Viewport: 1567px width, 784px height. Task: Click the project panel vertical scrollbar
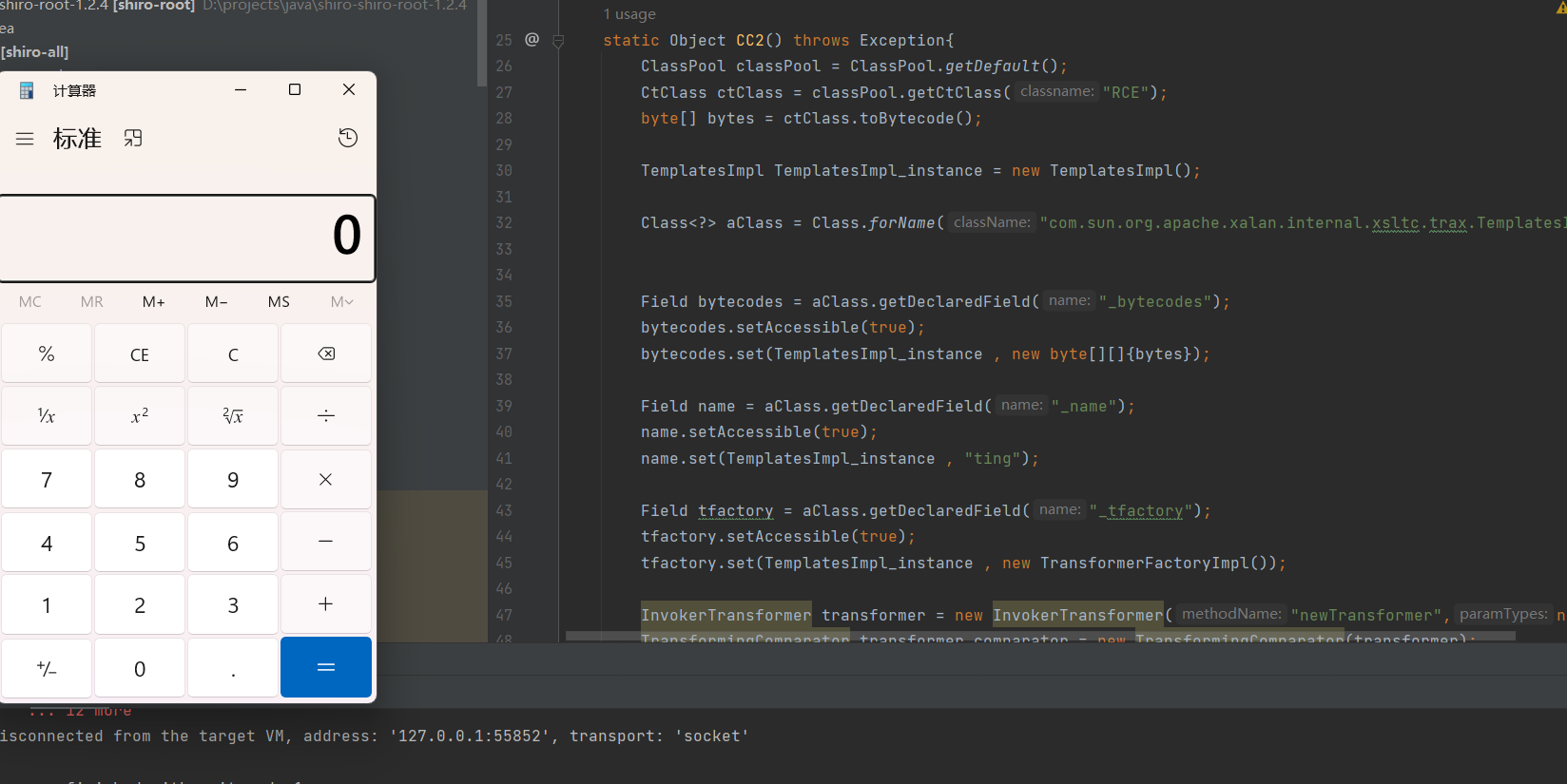point(482,43)
